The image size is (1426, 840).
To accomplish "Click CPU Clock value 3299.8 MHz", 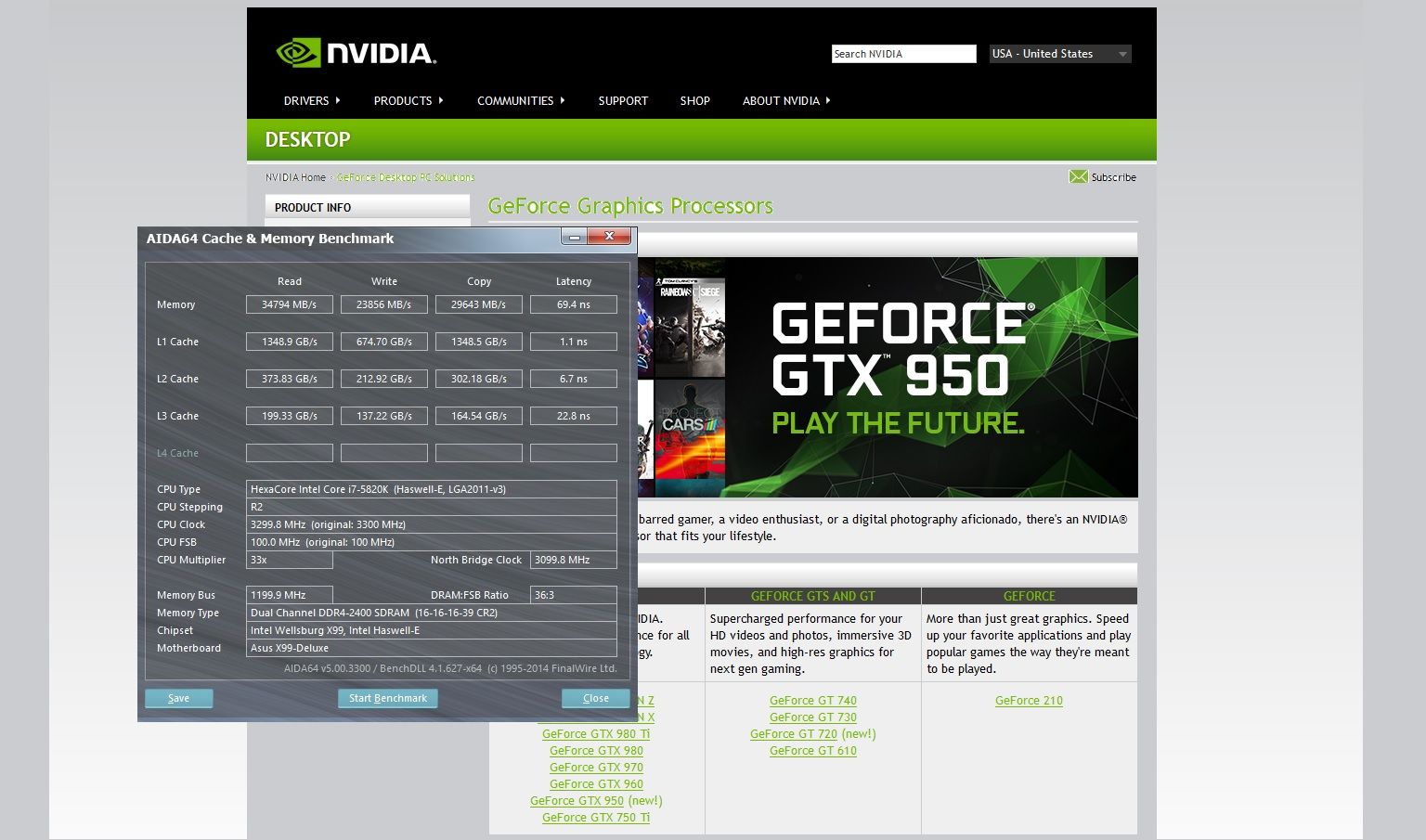I will coord(432,524).
